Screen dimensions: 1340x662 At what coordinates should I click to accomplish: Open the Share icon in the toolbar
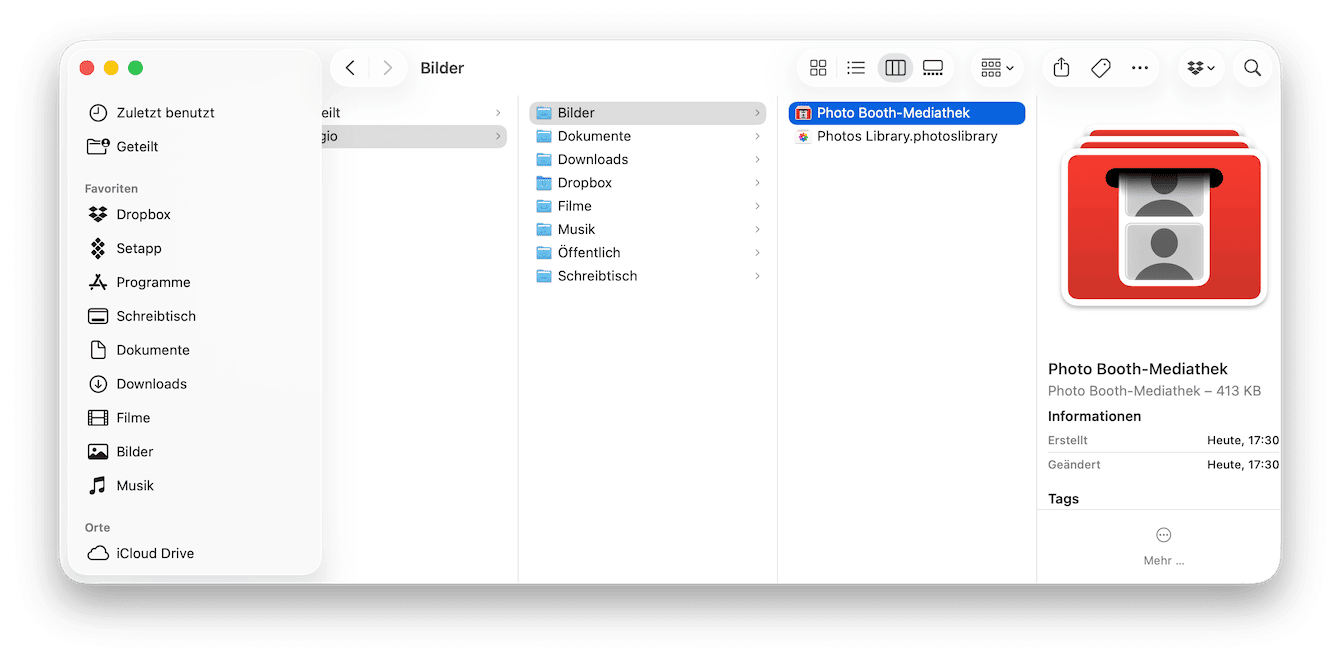point(1061,67)
